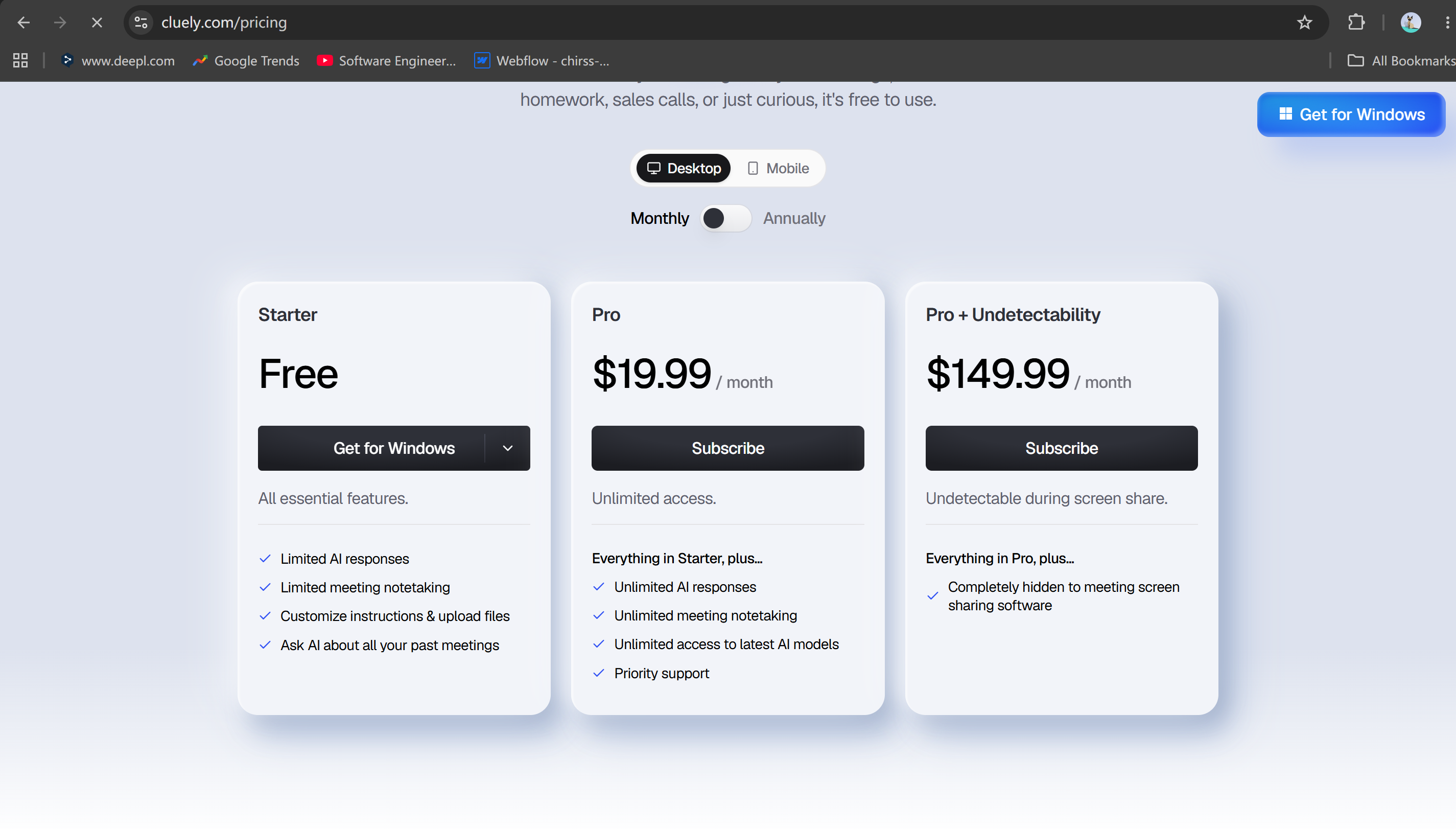Click 'Unlimited meeting notetaking' feature row

point(695,615)
